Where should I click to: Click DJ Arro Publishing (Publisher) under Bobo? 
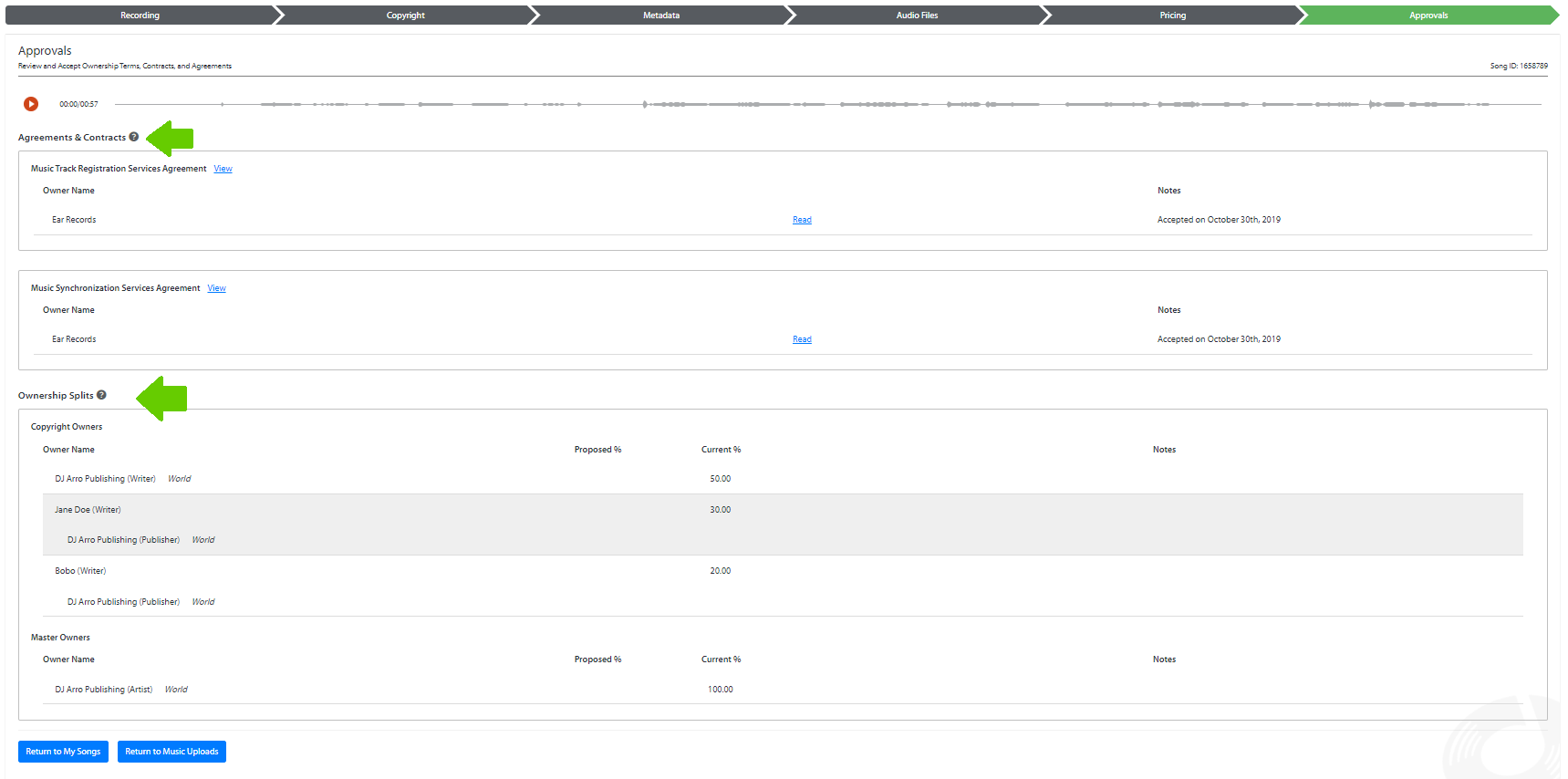coord(123,602)
